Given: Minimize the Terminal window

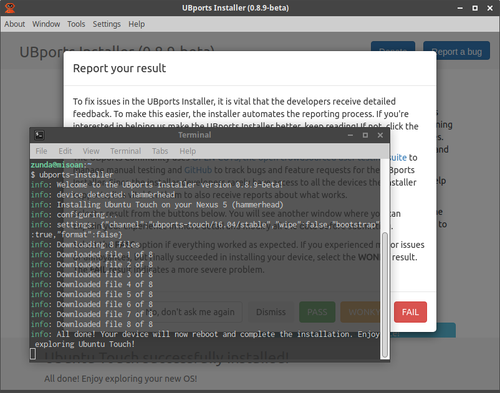Looking at the screenshot, I should [350, 135].
